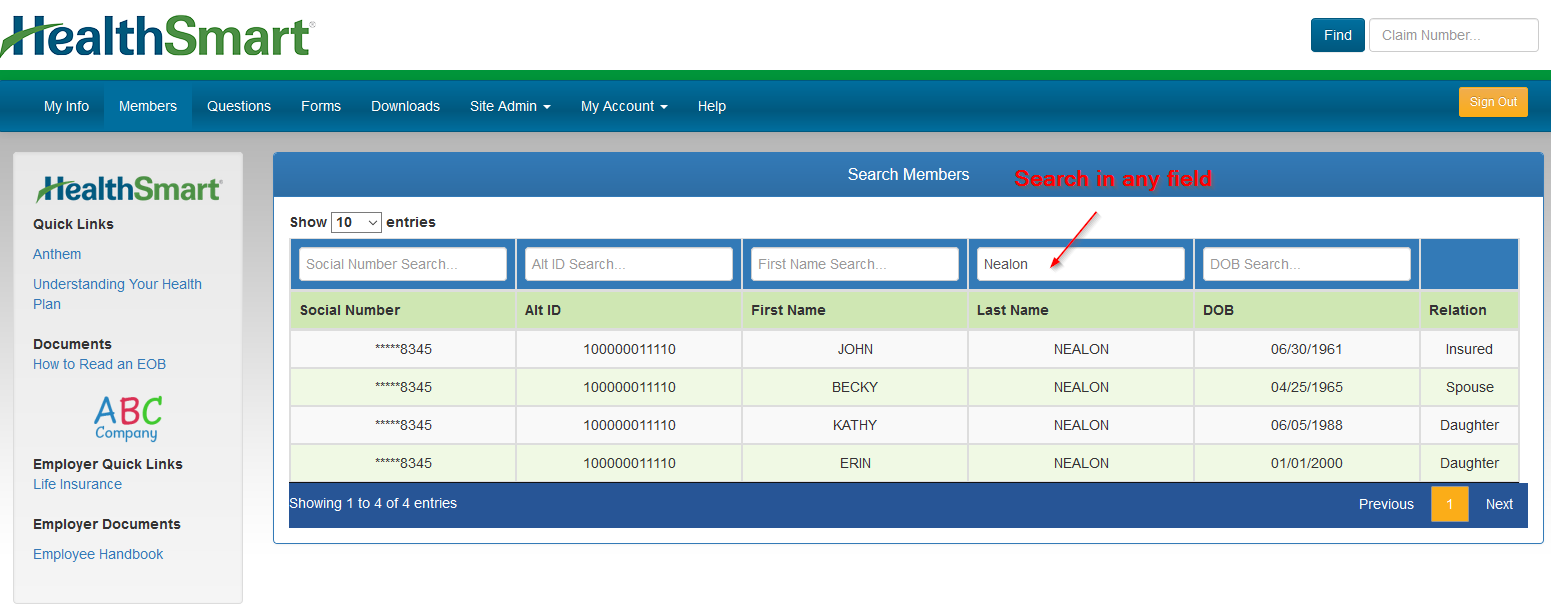Open the Help menu item
The width and height of the screenshot is (1551, 609).
tap(712, 106)
